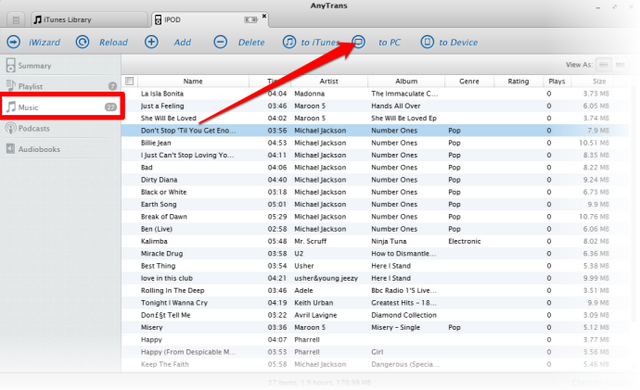Open the home list icon left of iTunes Library tab
The height and width of the screenshot is (390, 640).
(x=16, y=20)
